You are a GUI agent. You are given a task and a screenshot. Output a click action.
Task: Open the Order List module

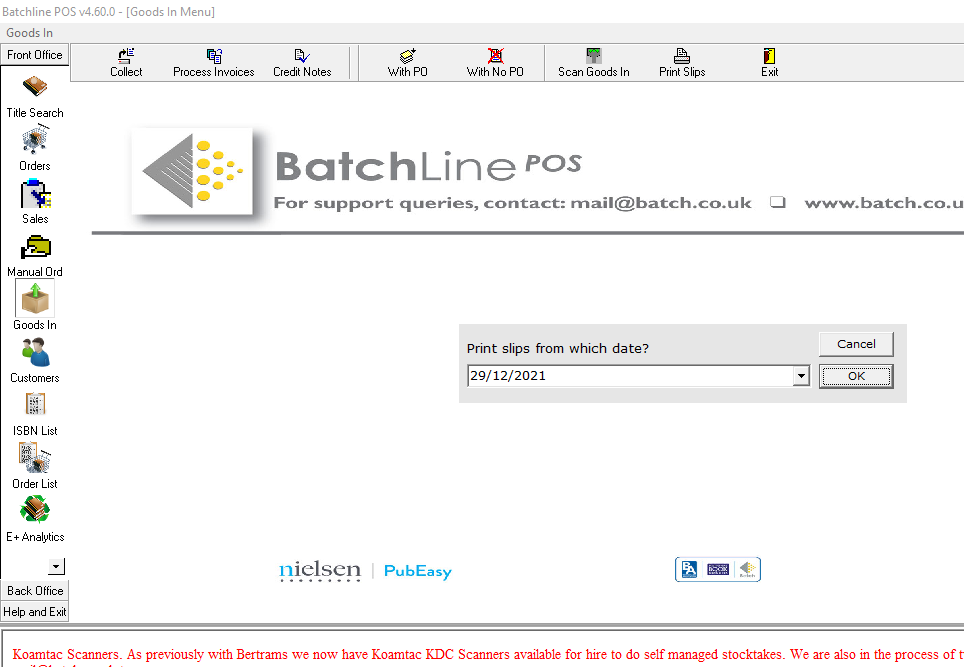tap(35, 467)
